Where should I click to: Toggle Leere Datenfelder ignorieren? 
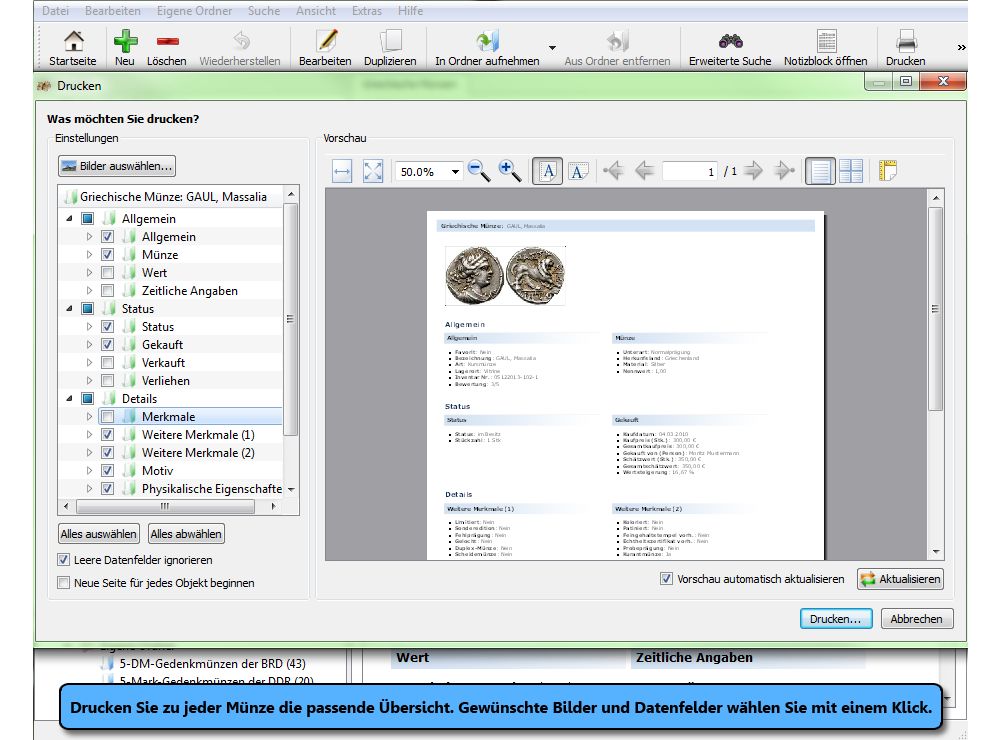[x=63, y=560]
